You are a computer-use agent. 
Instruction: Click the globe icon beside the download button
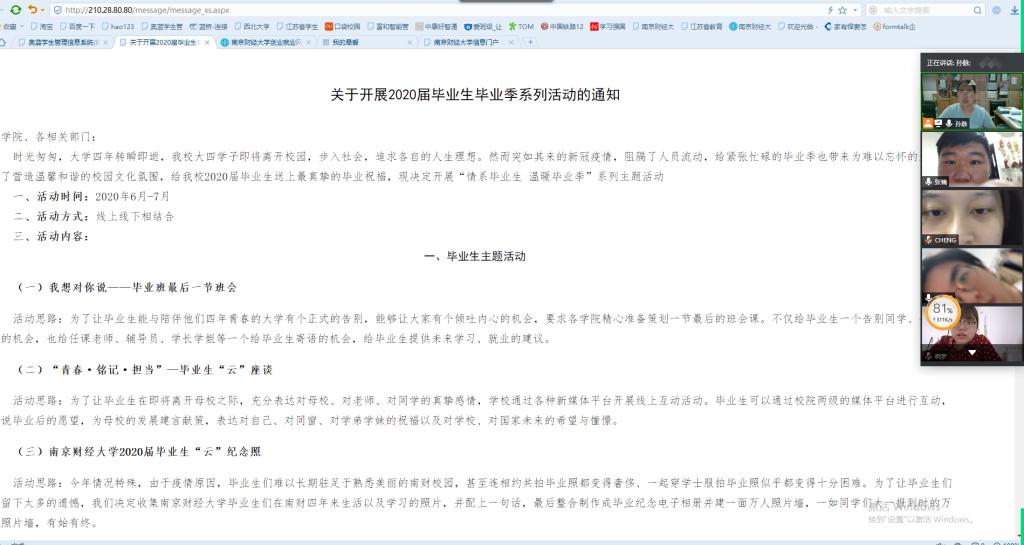pos(993,9)
